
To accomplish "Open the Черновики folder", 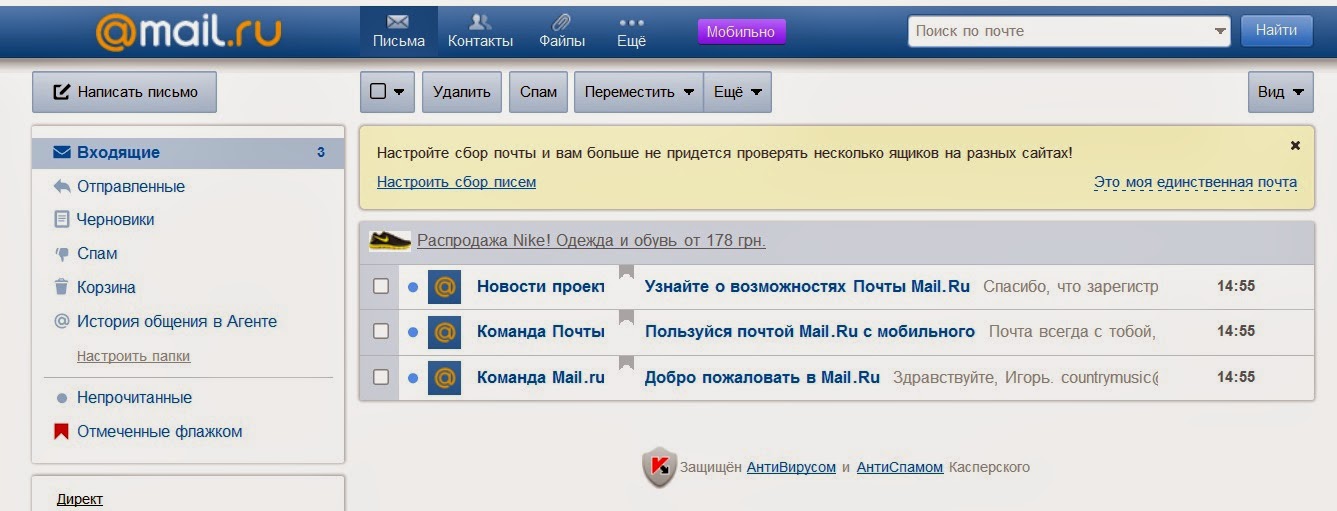I will (x=115, y=220).
